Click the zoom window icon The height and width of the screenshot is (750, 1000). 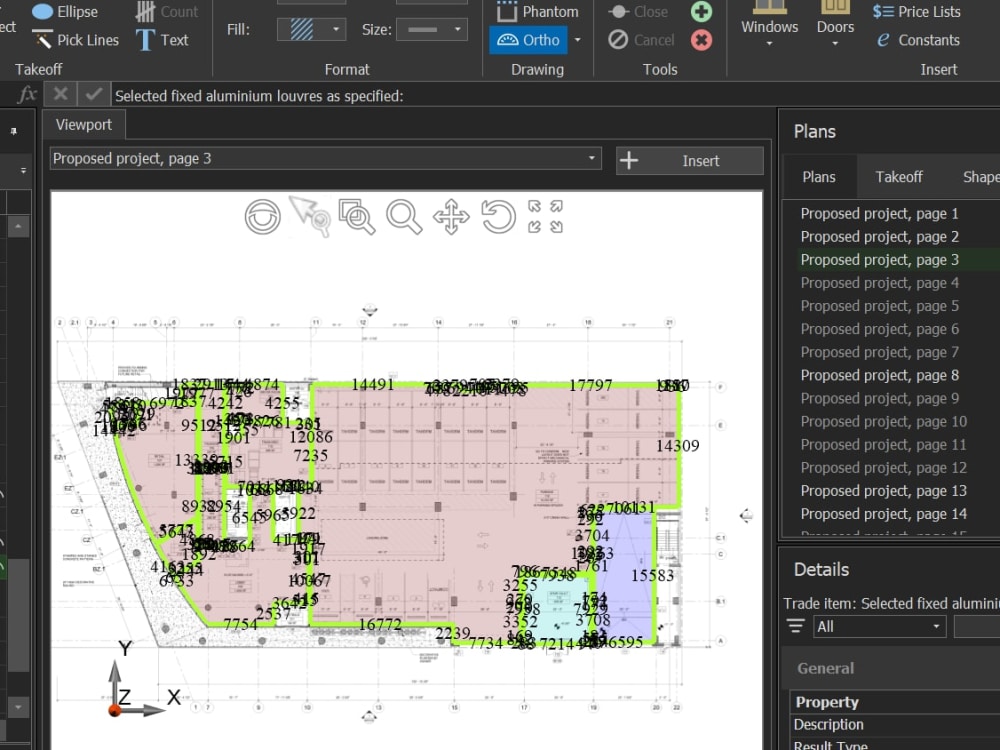(x=357, y=217)
